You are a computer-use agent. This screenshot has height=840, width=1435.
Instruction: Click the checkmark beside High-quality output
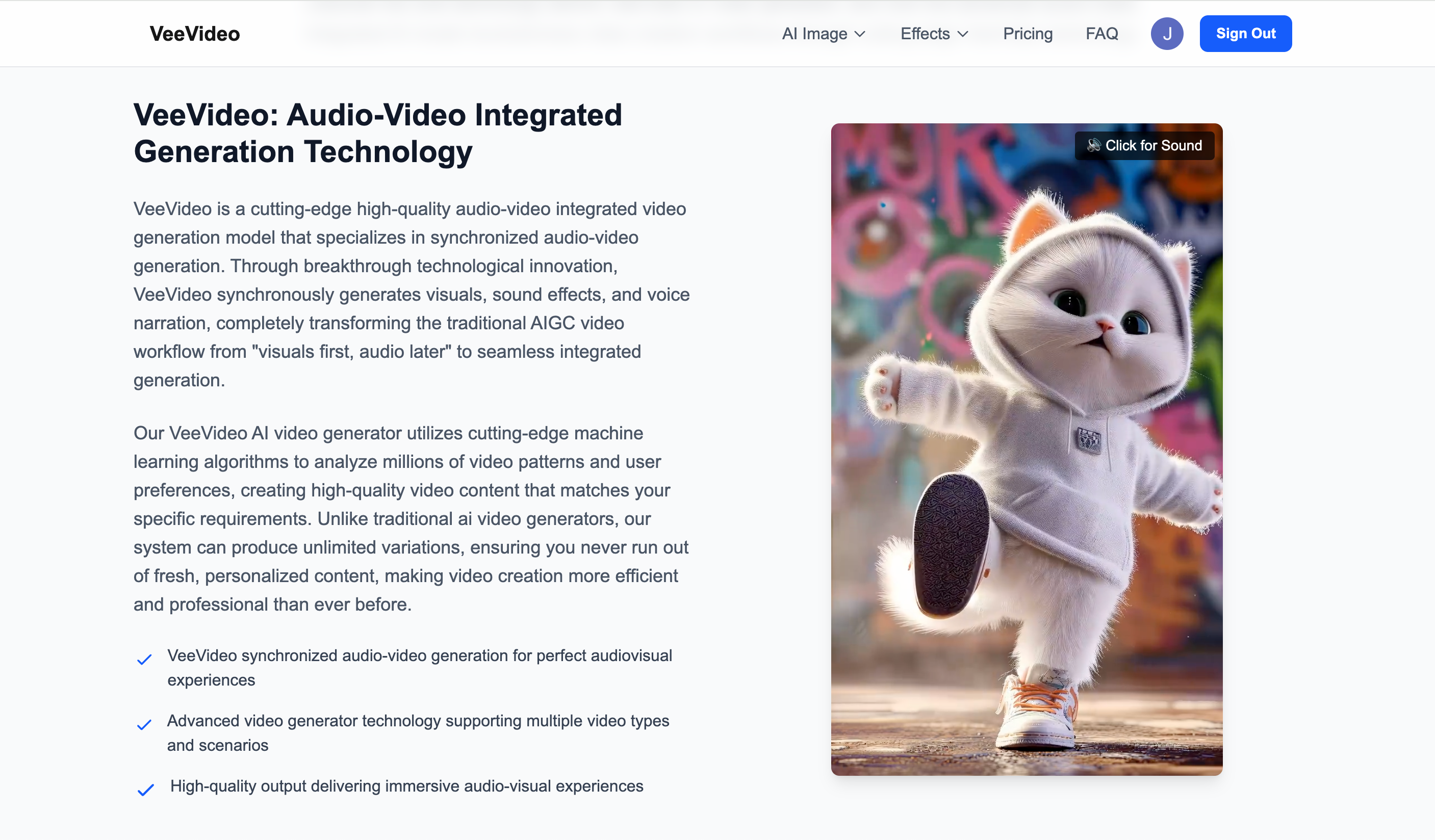coord(146,790)
